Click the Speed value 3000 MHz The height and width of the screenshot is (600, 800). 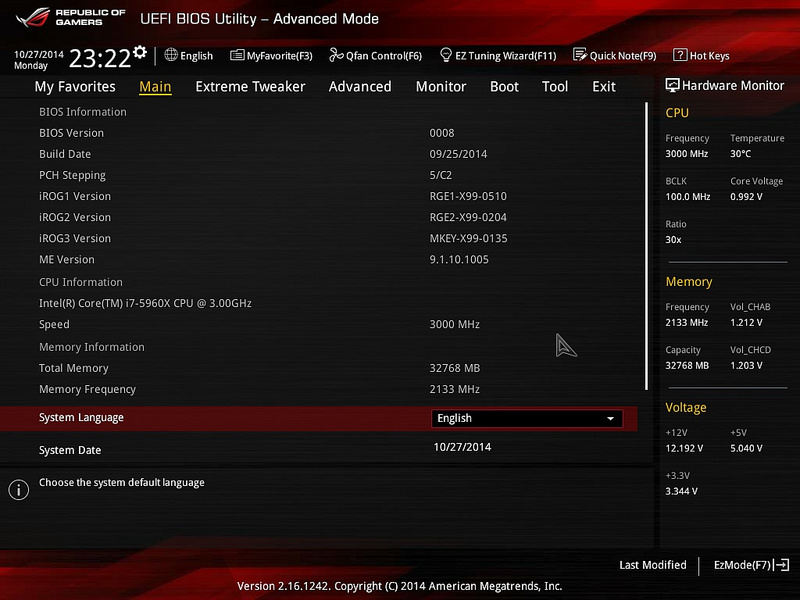[x=455, y=324]
